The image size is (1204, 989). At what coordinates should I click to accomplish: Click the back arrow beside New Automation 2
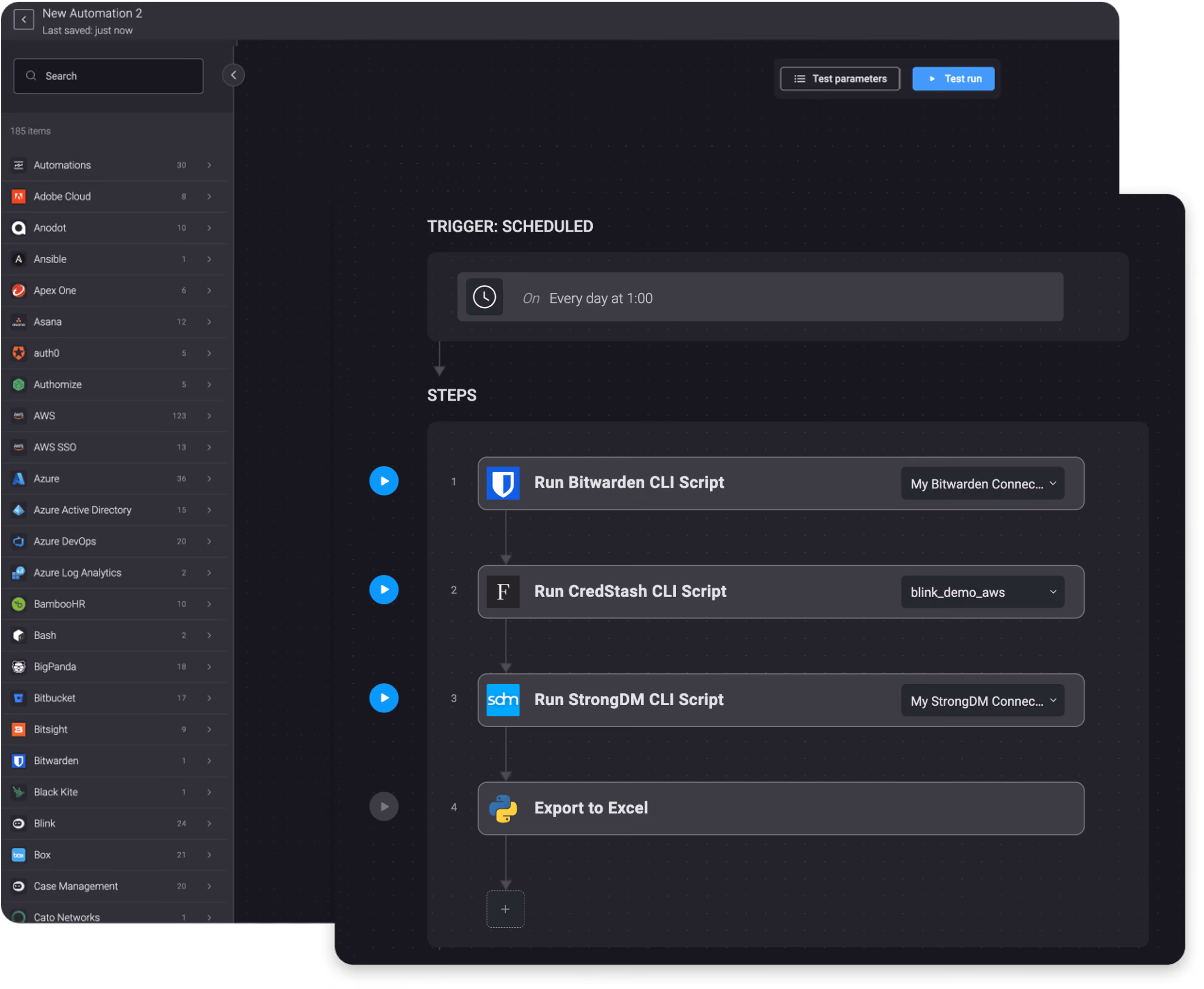(23, 20)
